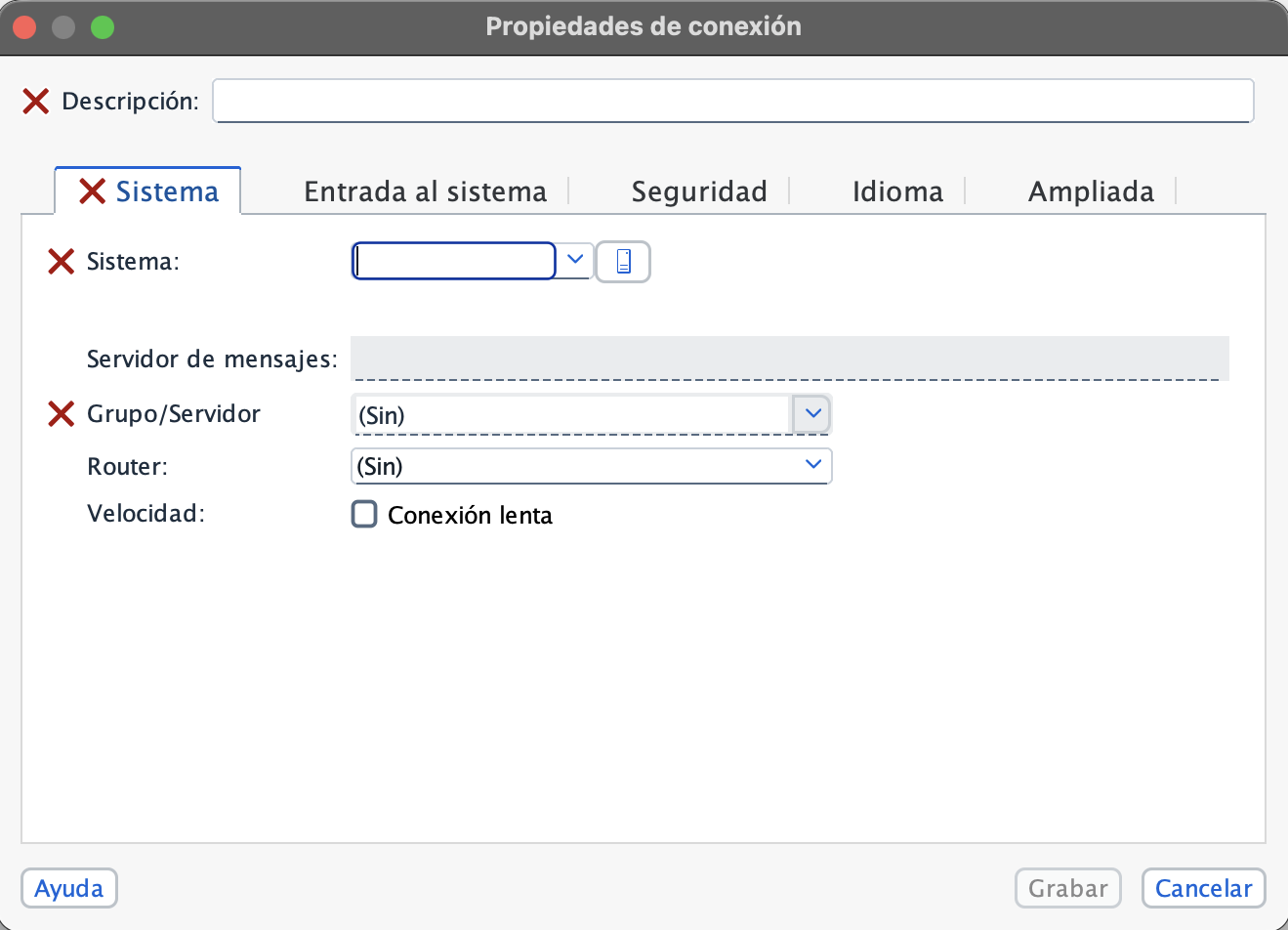The width and height of the screenshot is (1288, 930).
Task: Expand the Grupo/Servidor dropdown
Action: [811, 414]
